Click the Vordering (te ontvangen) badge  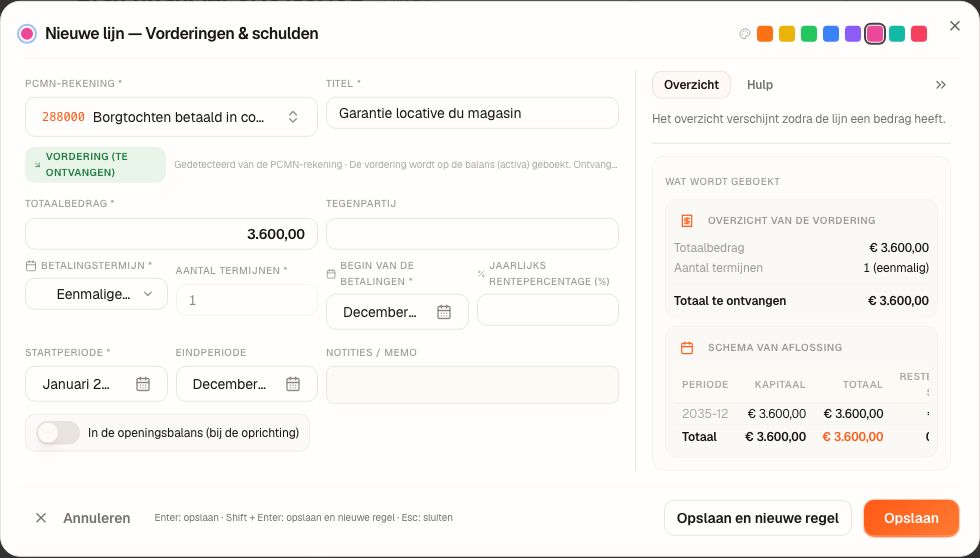[x=96, y=165]
